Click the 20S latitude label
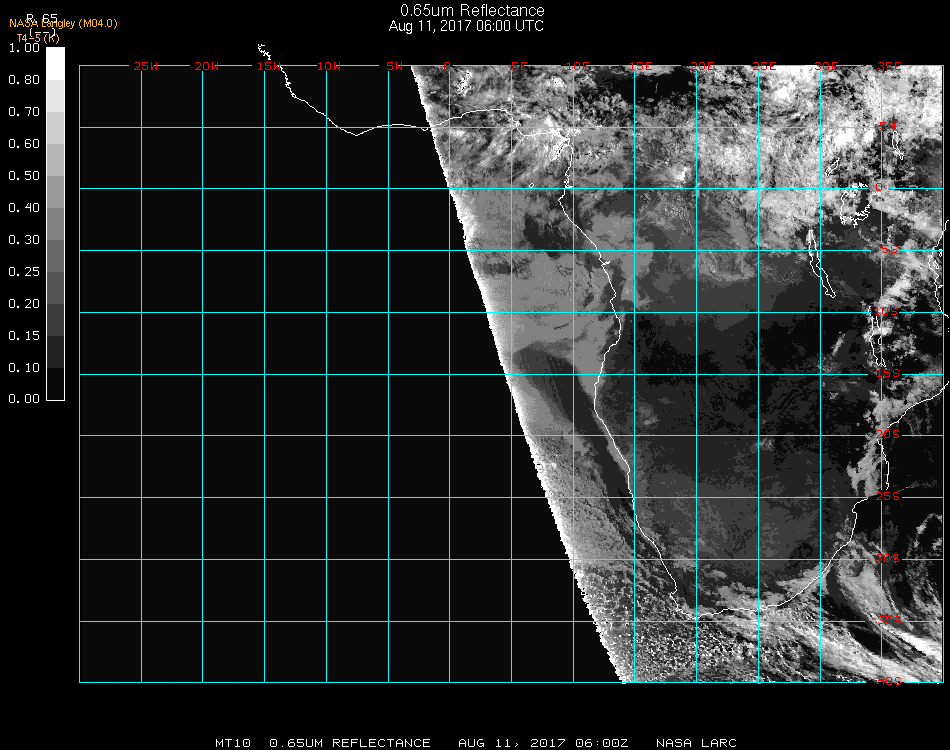The image size is (950, 750). [x=888, y=434]
